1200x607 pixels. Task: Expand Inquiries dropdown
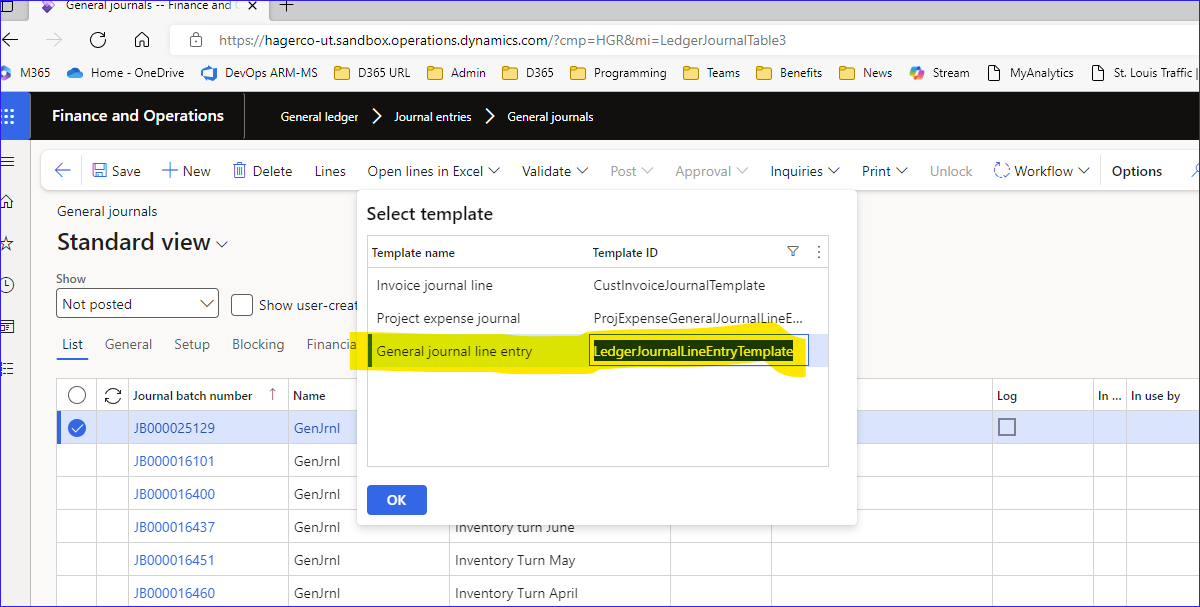coord(805,171)
